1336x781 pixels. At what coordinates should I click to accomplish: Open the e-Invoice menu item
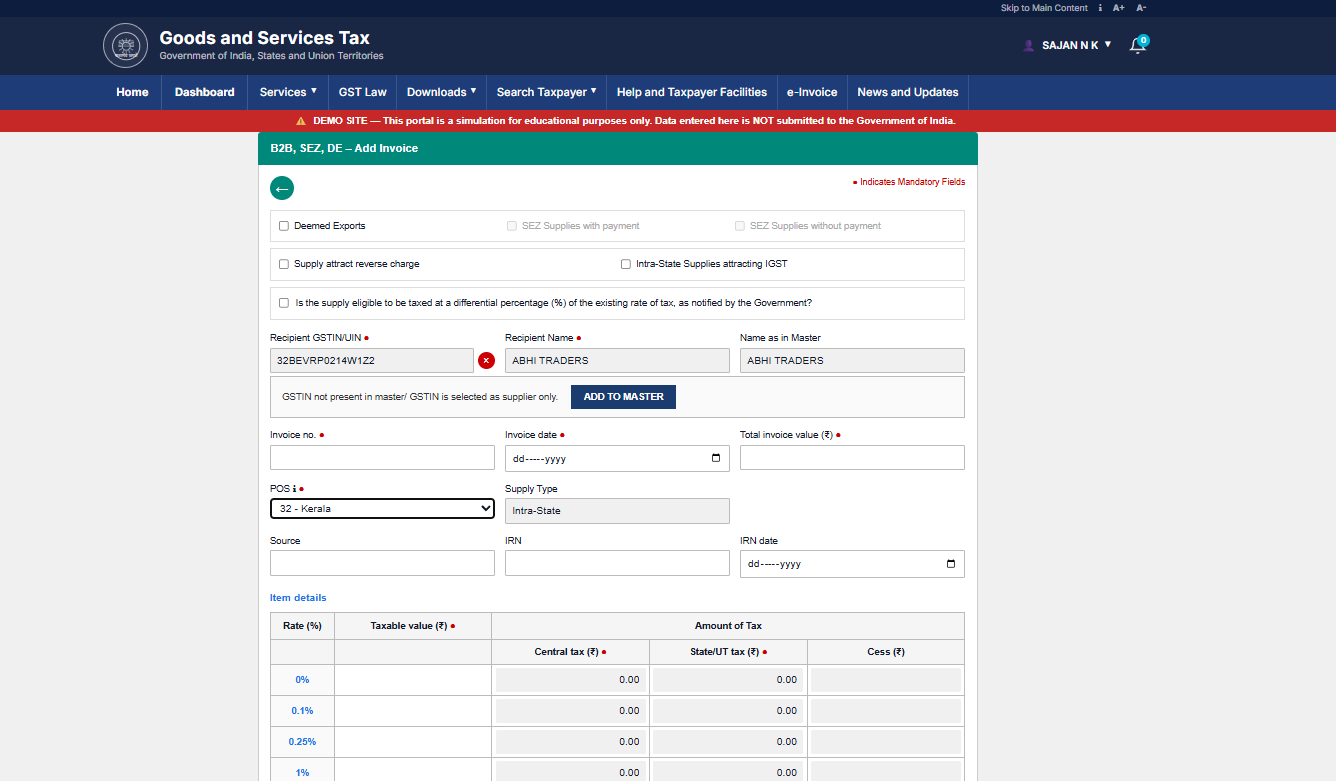click(x=812, y=92)
